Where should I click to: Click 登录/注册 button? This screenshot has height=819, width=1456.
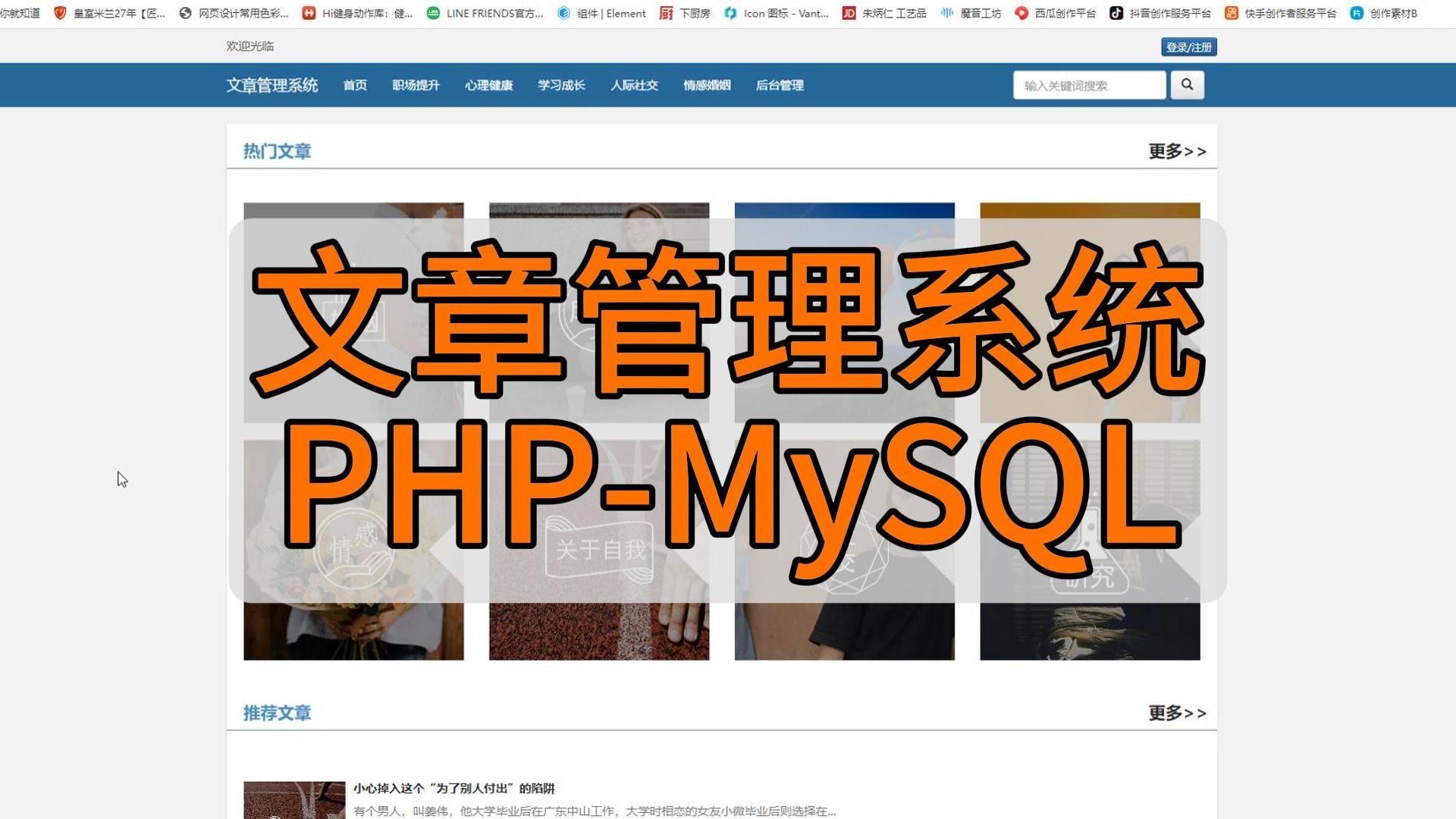(x=1188, y=46)
